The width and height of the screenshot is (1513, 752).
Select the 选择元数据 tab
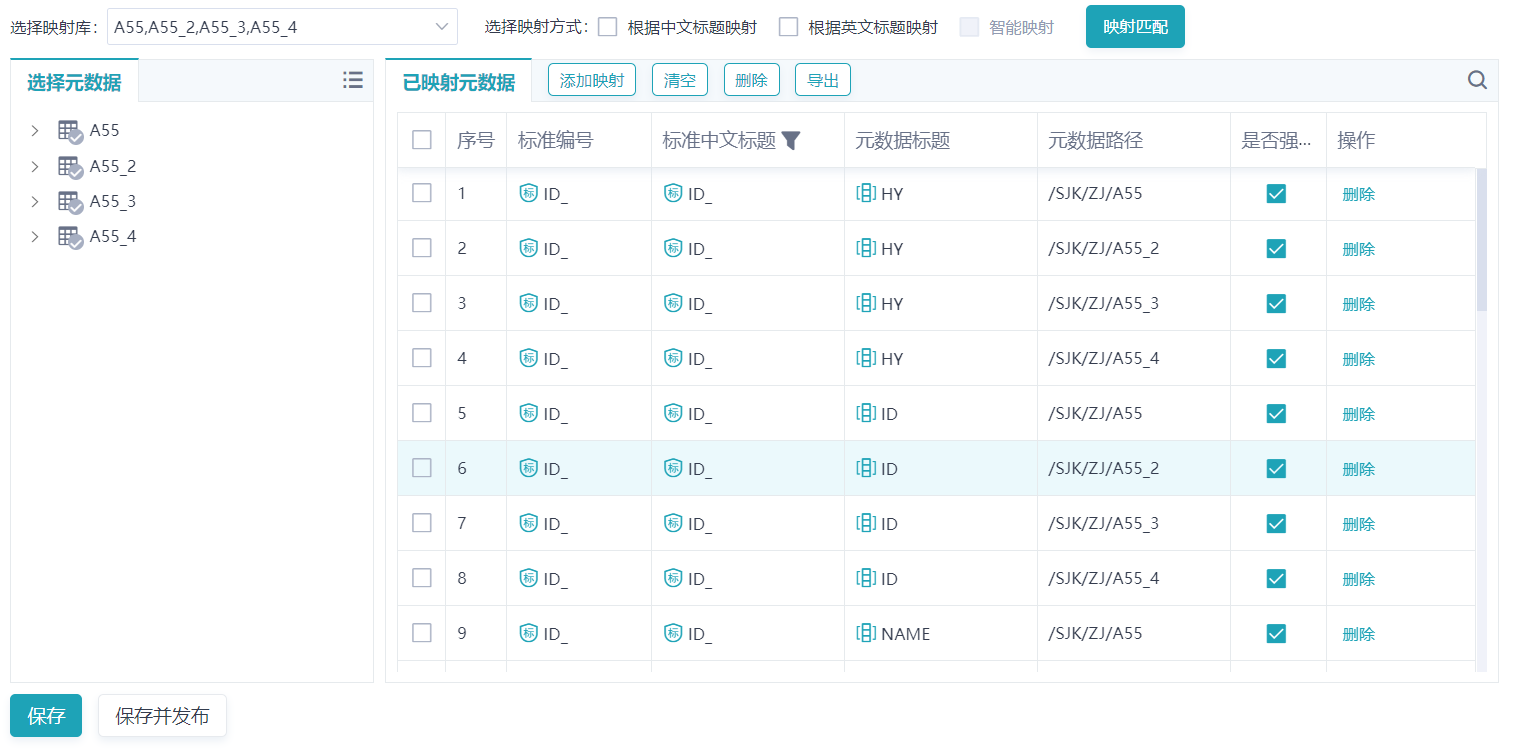pos(74,83)
